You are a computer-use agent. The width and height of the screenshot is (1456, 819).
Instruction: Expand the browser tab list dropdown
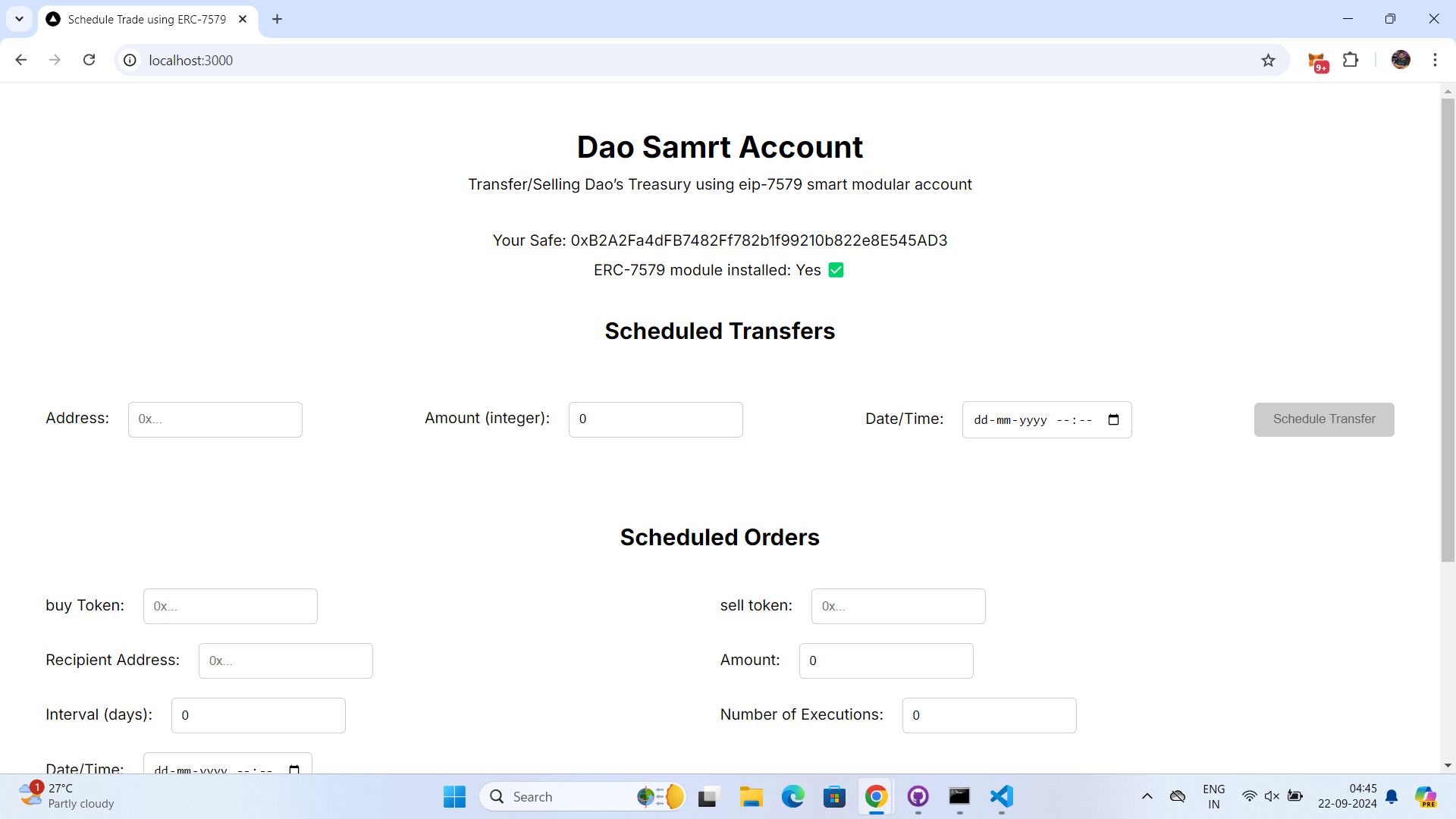pyautogui.click(x=18, y=19)
